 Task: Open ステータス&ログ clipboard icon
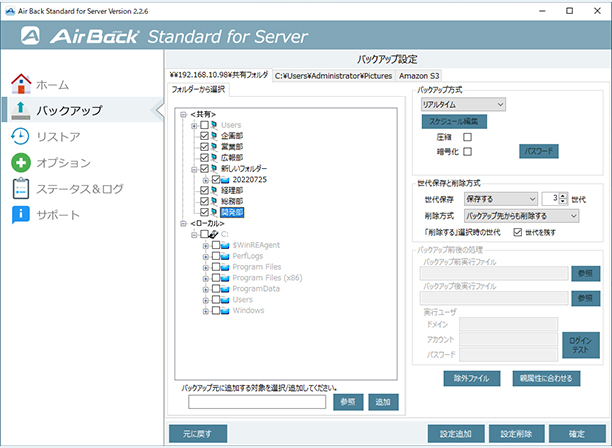point(21,188)
